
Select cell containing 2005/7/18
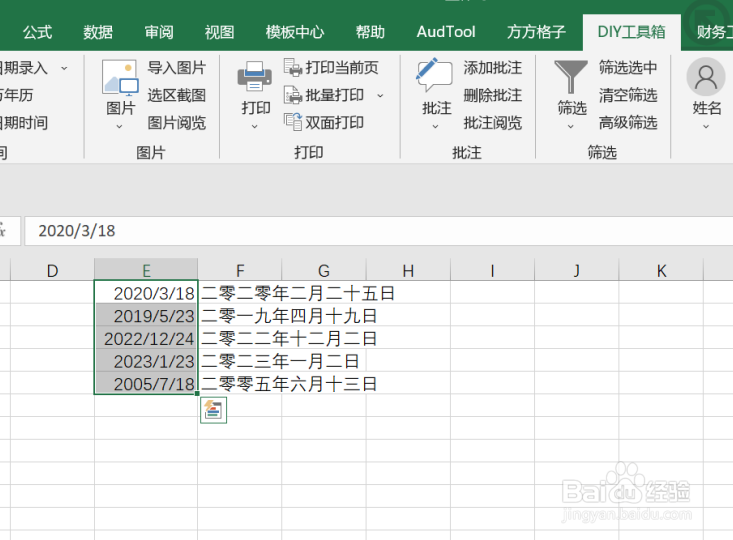pyautogui.click(x=146, y=383)
